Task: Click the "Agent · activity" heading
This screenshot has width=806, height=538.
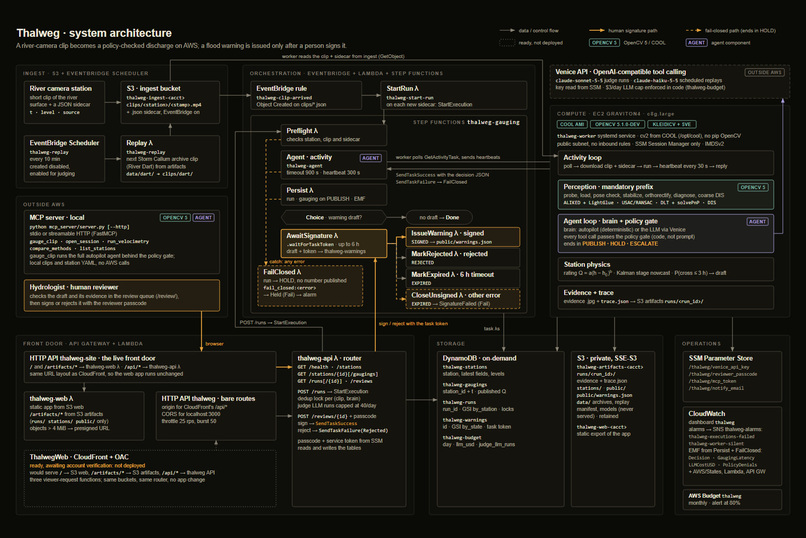Action: 309,157
